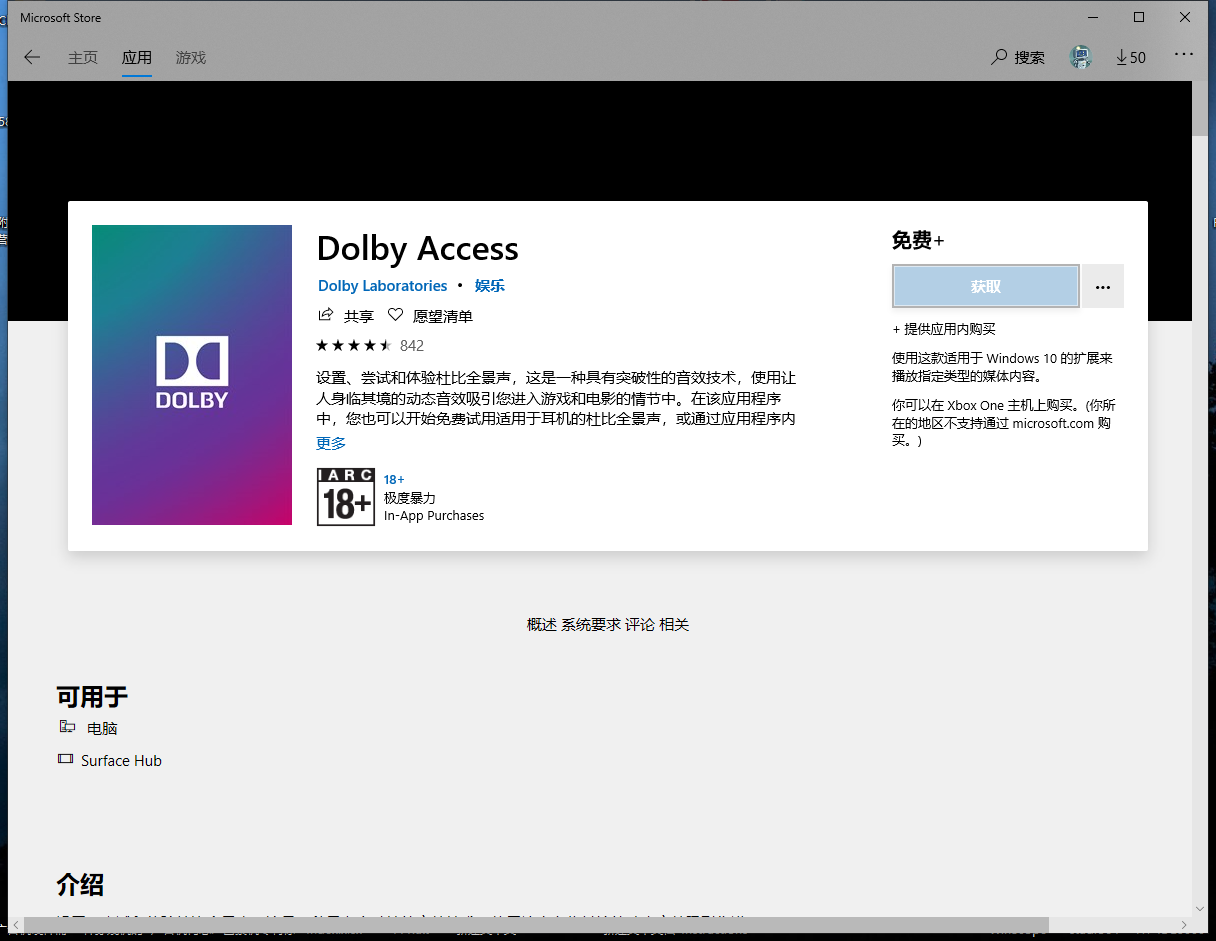The image size is (1216, 941).
Task: Open the store's more options menu
Action: coord(1184,55)
